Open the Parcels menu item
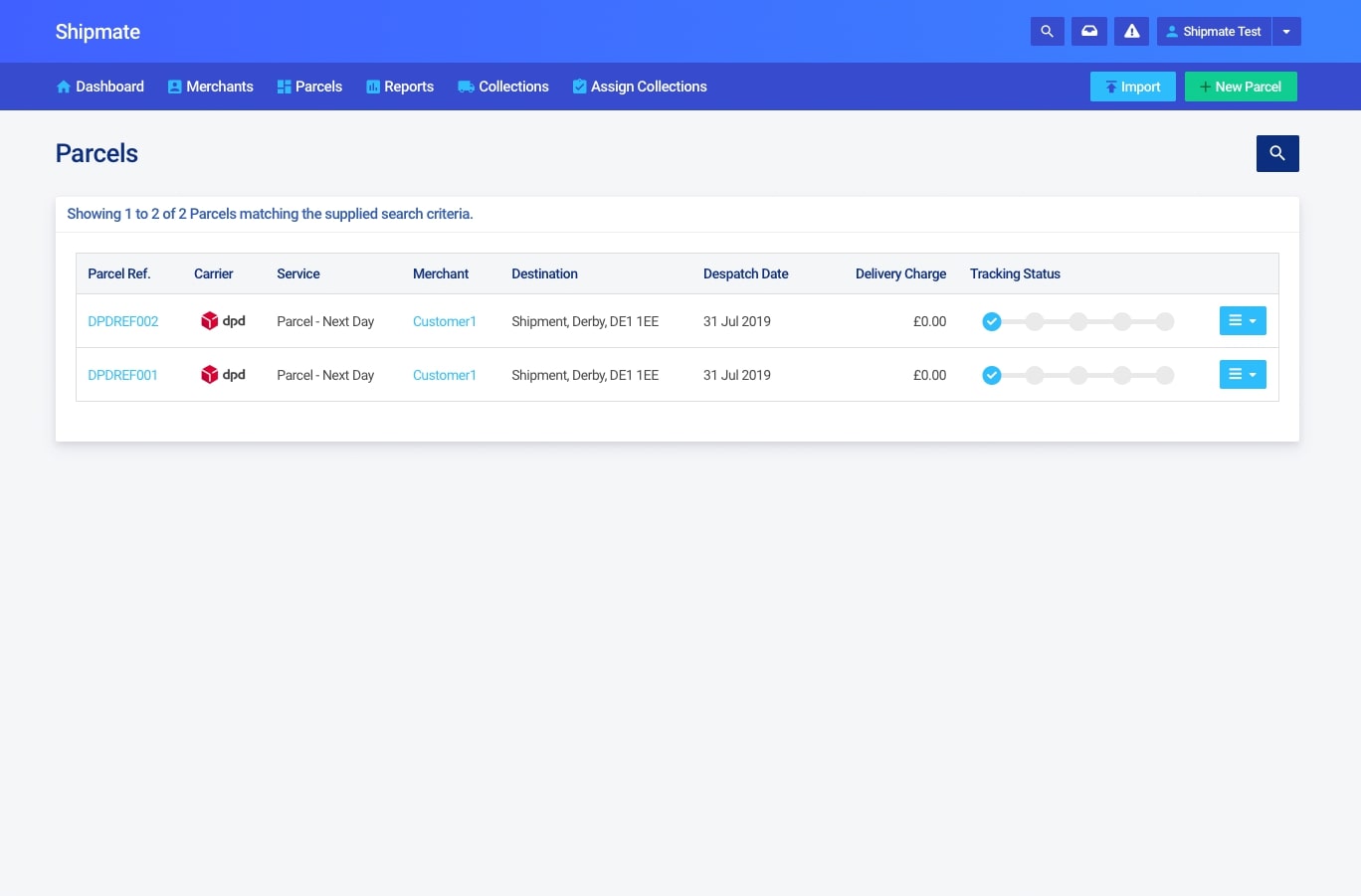The image size is (1361, 896). 309,87
